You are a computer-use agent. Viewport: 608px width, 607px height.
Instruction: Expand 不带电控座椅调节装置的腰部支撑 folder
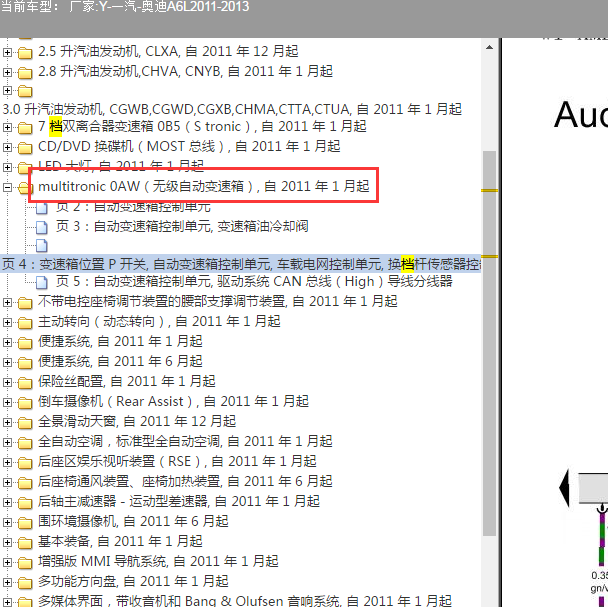pos(7,302)
